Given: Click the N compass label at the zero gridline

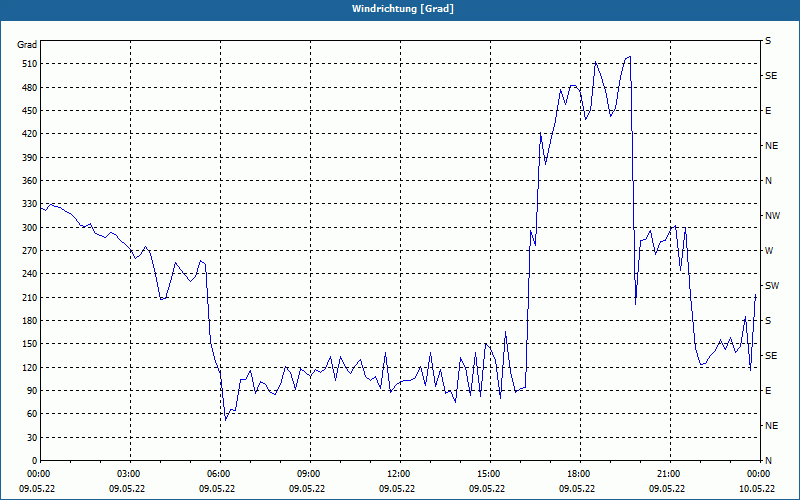Looking at the screenshot, I should [x=769, y=461].
